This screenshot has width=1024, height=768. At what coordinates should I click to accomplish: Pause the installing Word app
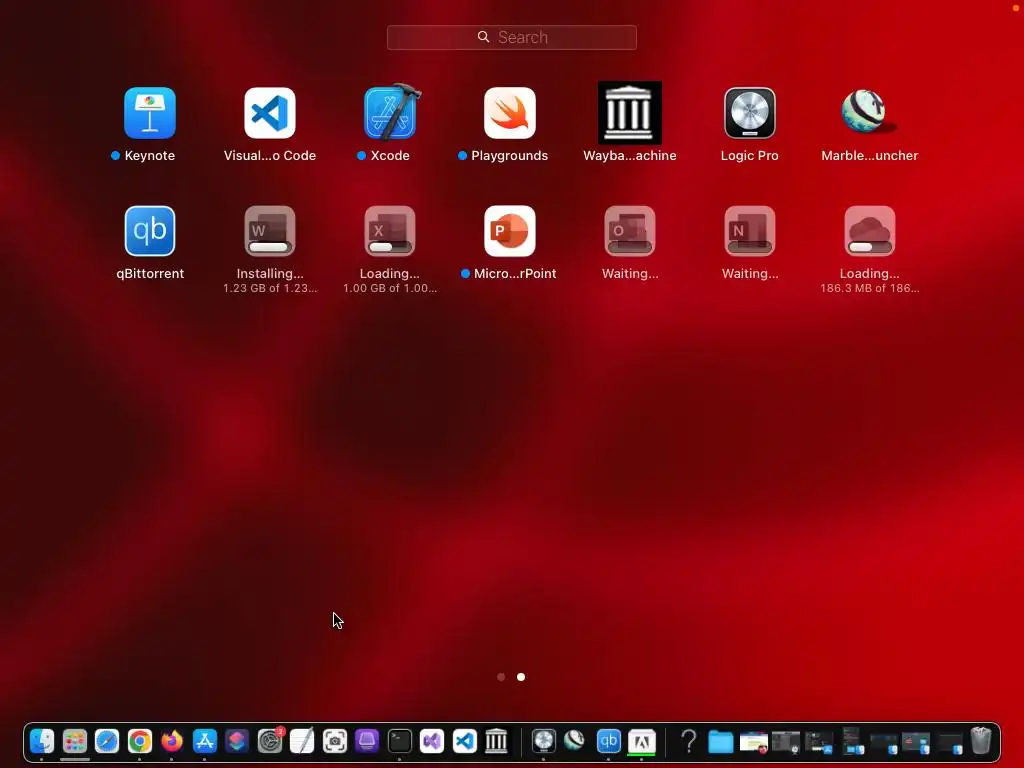coord(270,231)
